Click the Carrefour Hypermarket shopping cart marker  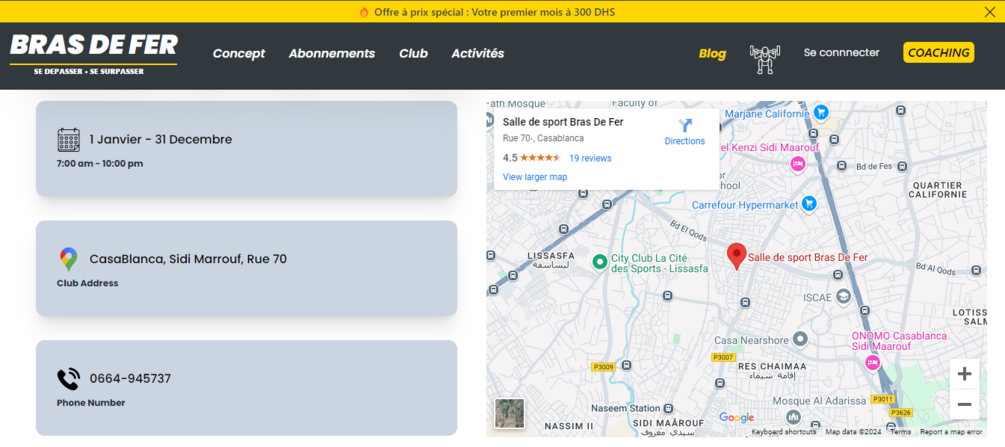[x=809, y=204]
